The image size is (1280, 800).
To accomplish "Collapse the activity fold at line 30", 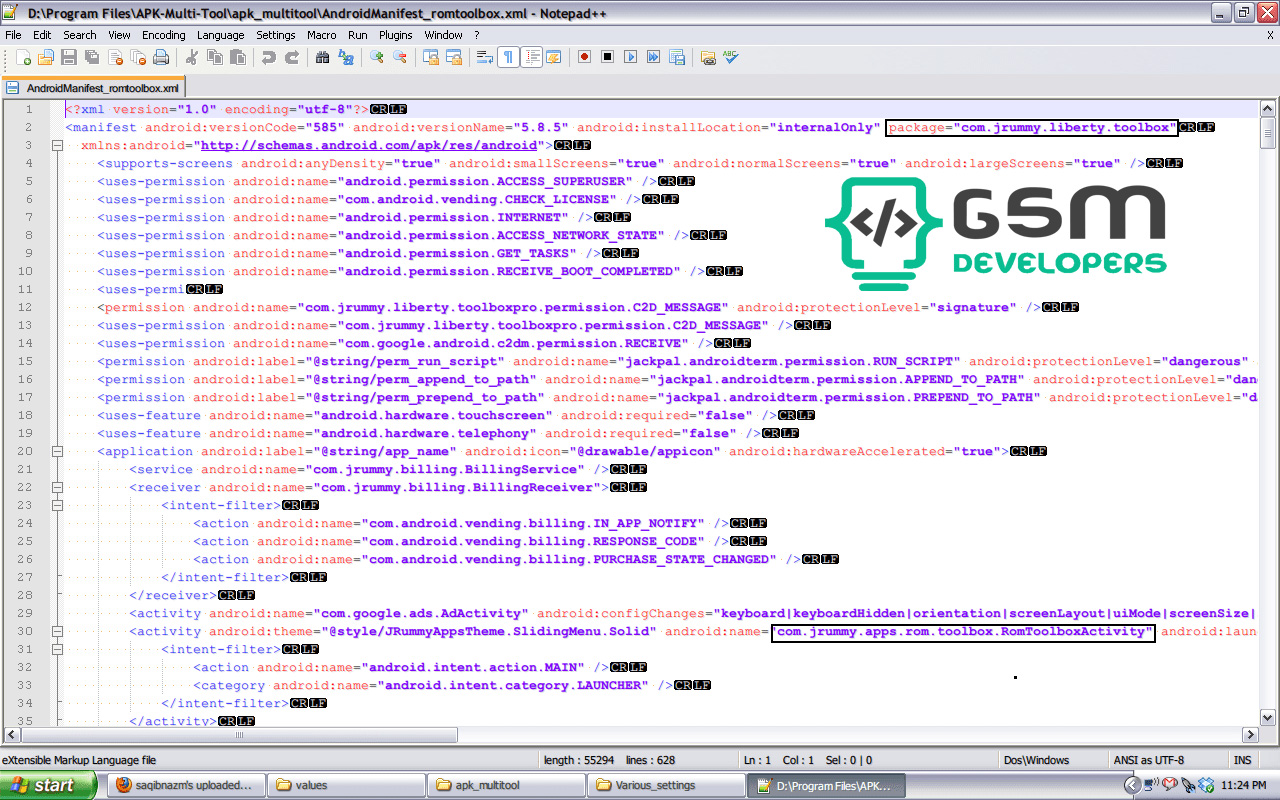I will coord(57,631).
